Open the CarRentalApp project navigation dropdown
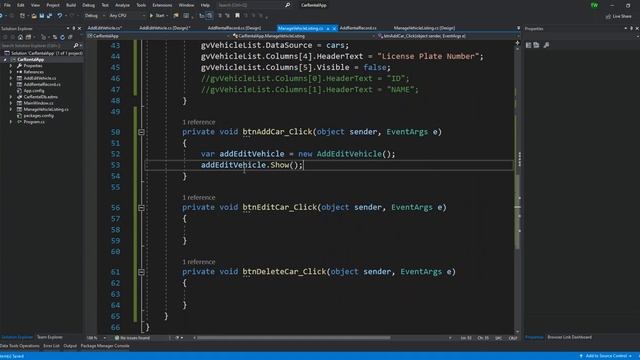The image size is (640, 360). click(x=158, y=36)
